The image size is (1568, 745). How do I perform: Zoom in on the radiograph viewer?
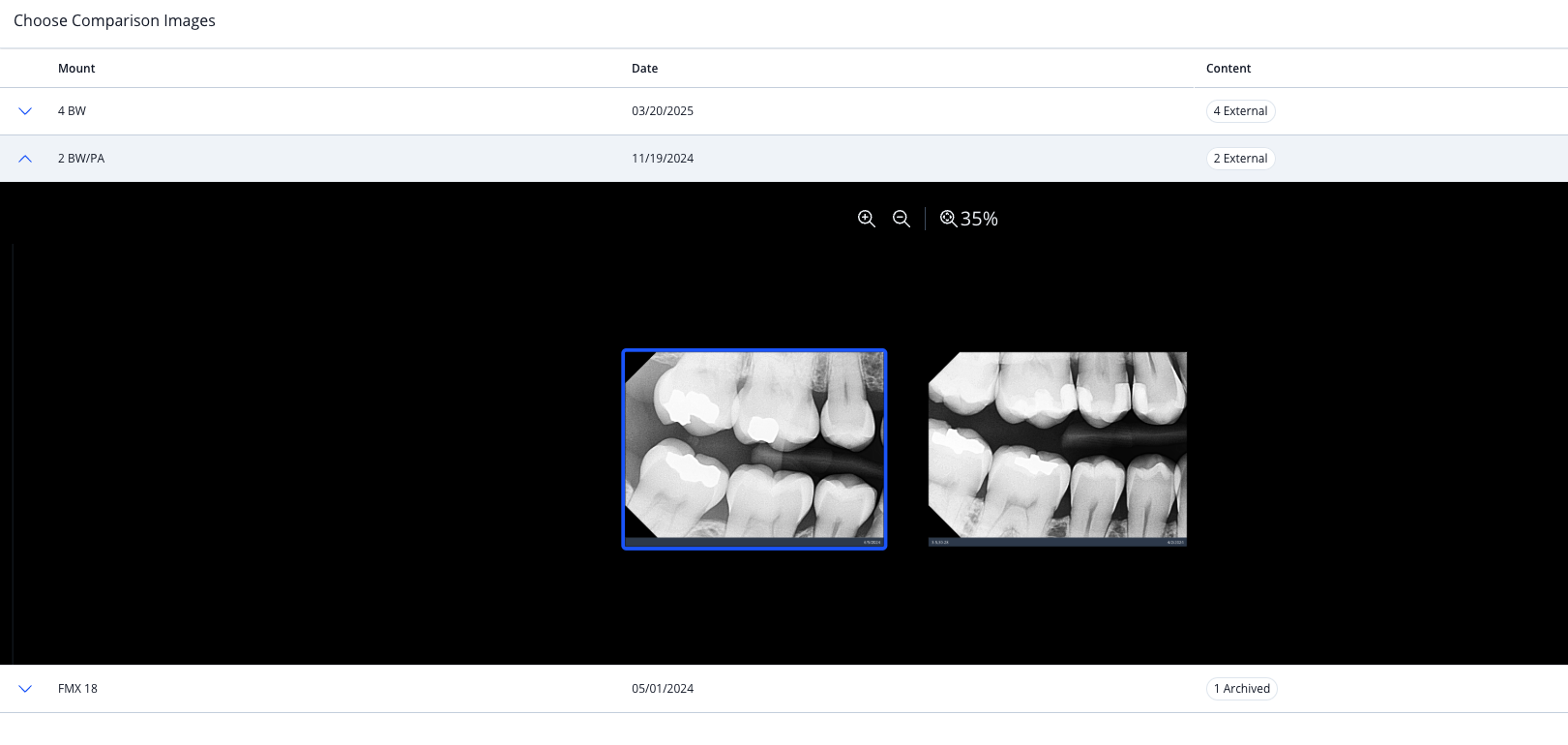[867, 219]
